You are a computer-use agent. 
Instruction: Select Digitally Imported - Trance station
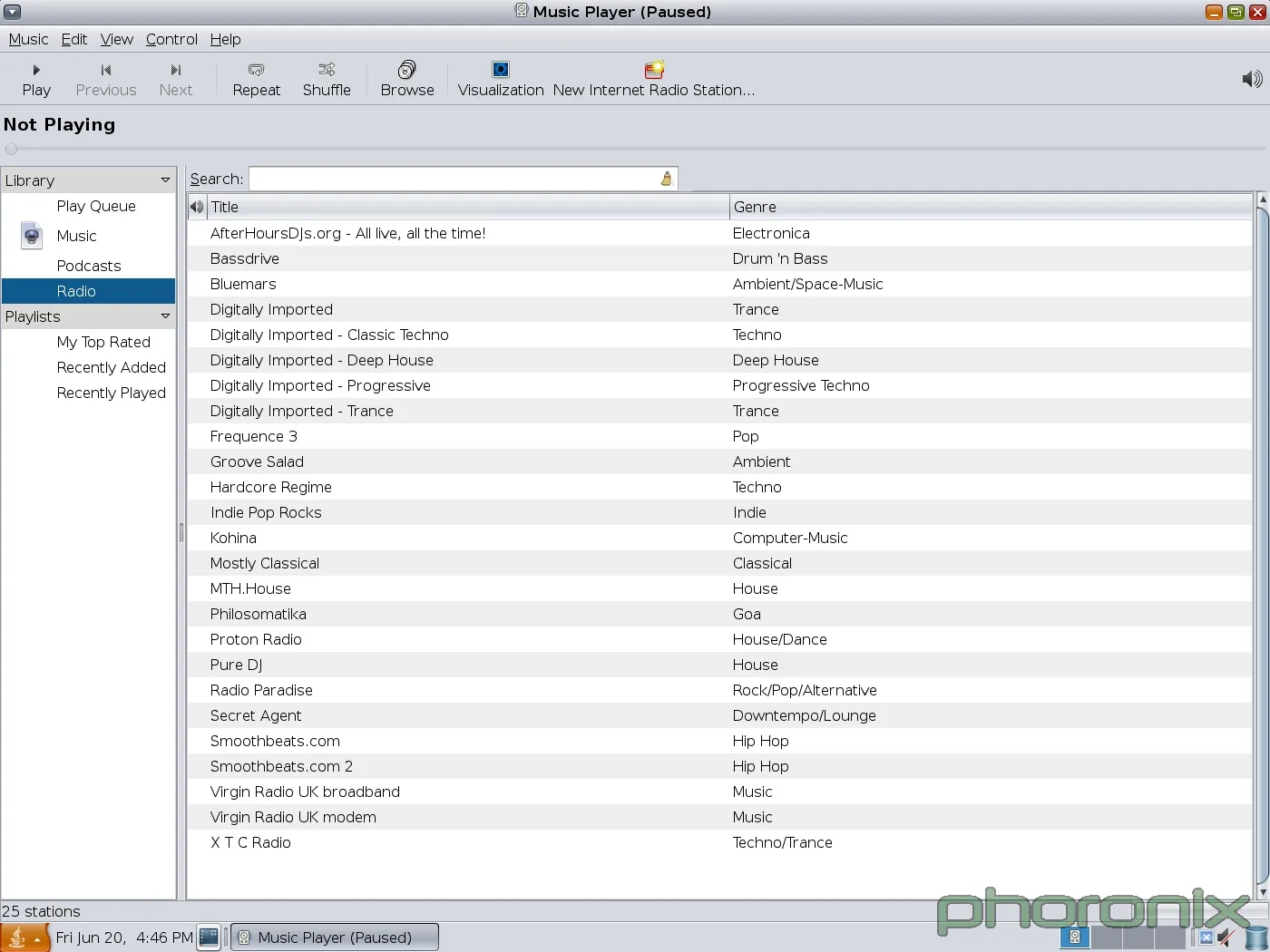(719, 411)
